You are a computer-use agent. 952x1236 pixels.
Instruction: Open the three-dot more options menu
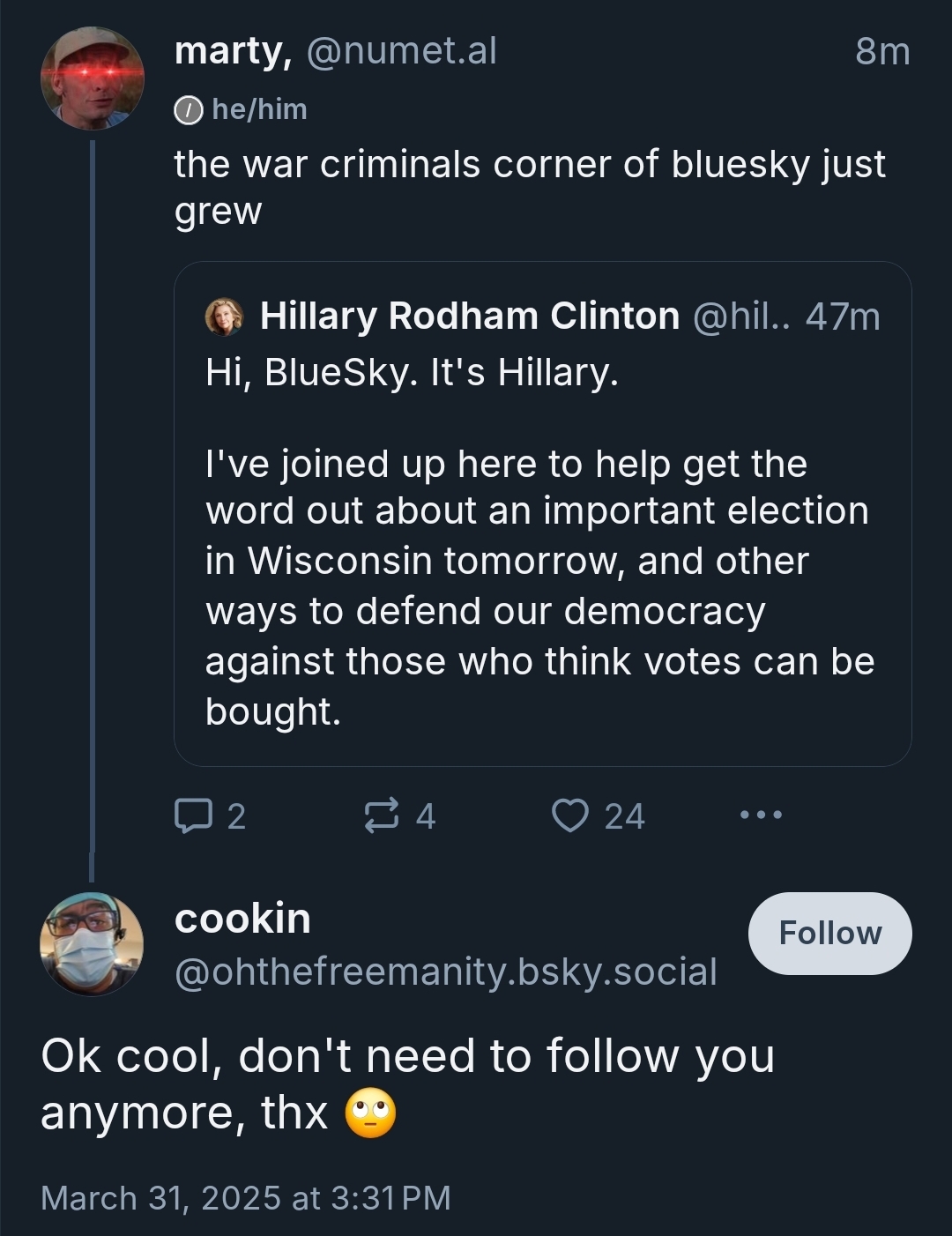click(x=761, y=815)
